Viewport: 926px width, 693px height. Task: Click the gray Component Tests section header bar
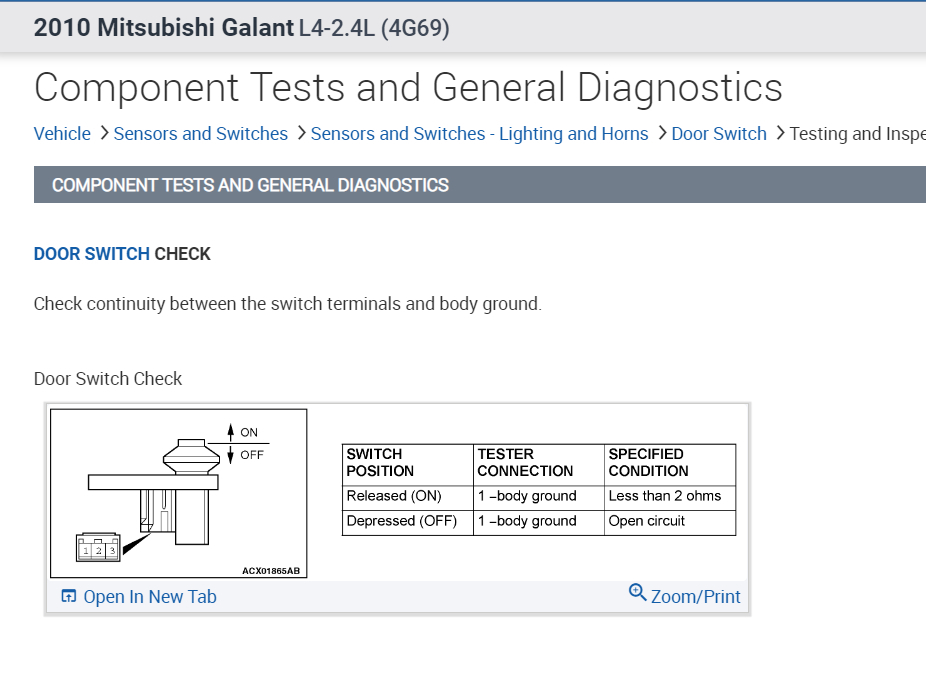[480, 185]
